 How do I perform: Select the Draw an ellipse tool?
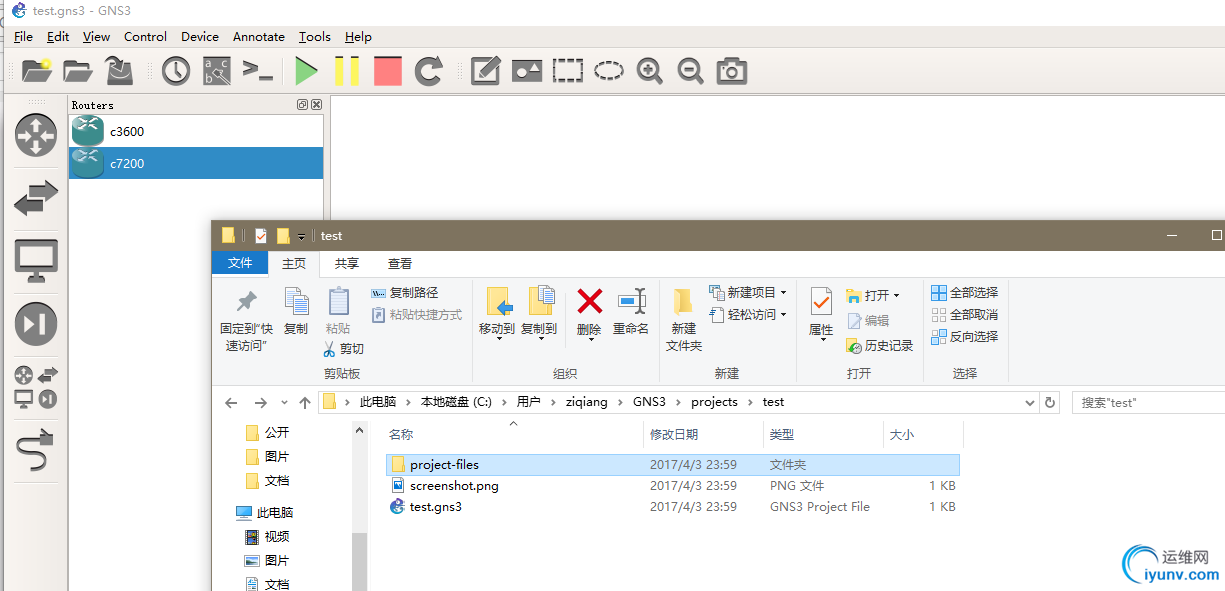point(609,71)
